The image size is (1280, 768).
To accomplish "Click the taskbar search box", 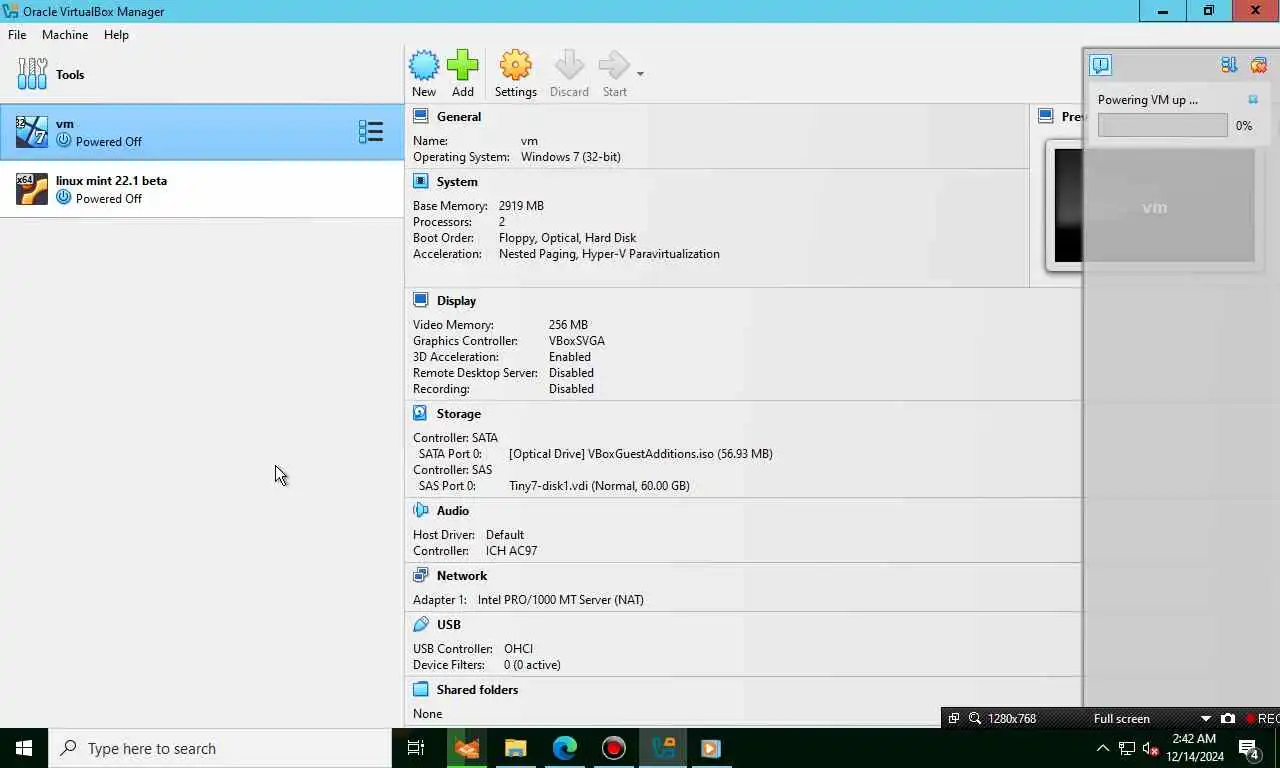I will pos(220,748).
